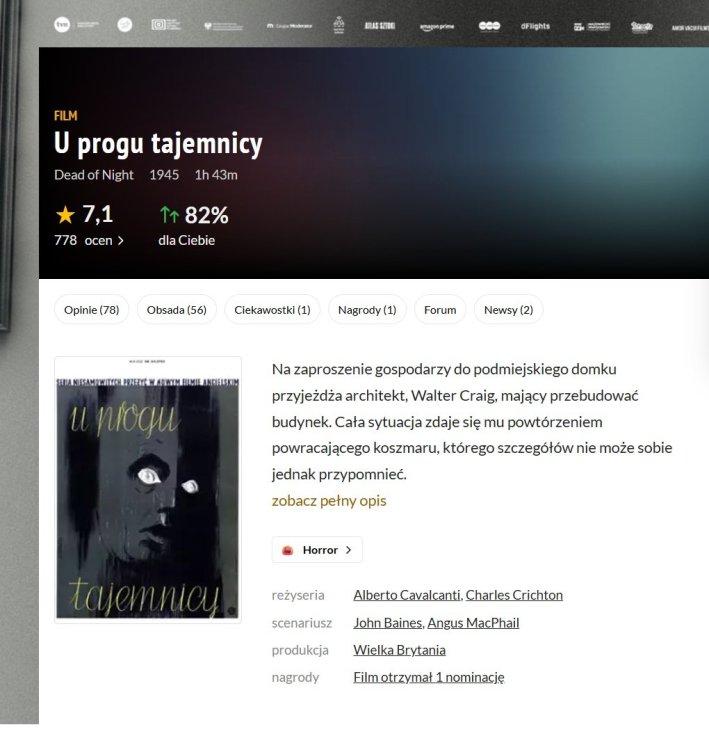
Task: Switch to the Obsada (56) tab
Action: pyautogui.click(x=176, y=310)
